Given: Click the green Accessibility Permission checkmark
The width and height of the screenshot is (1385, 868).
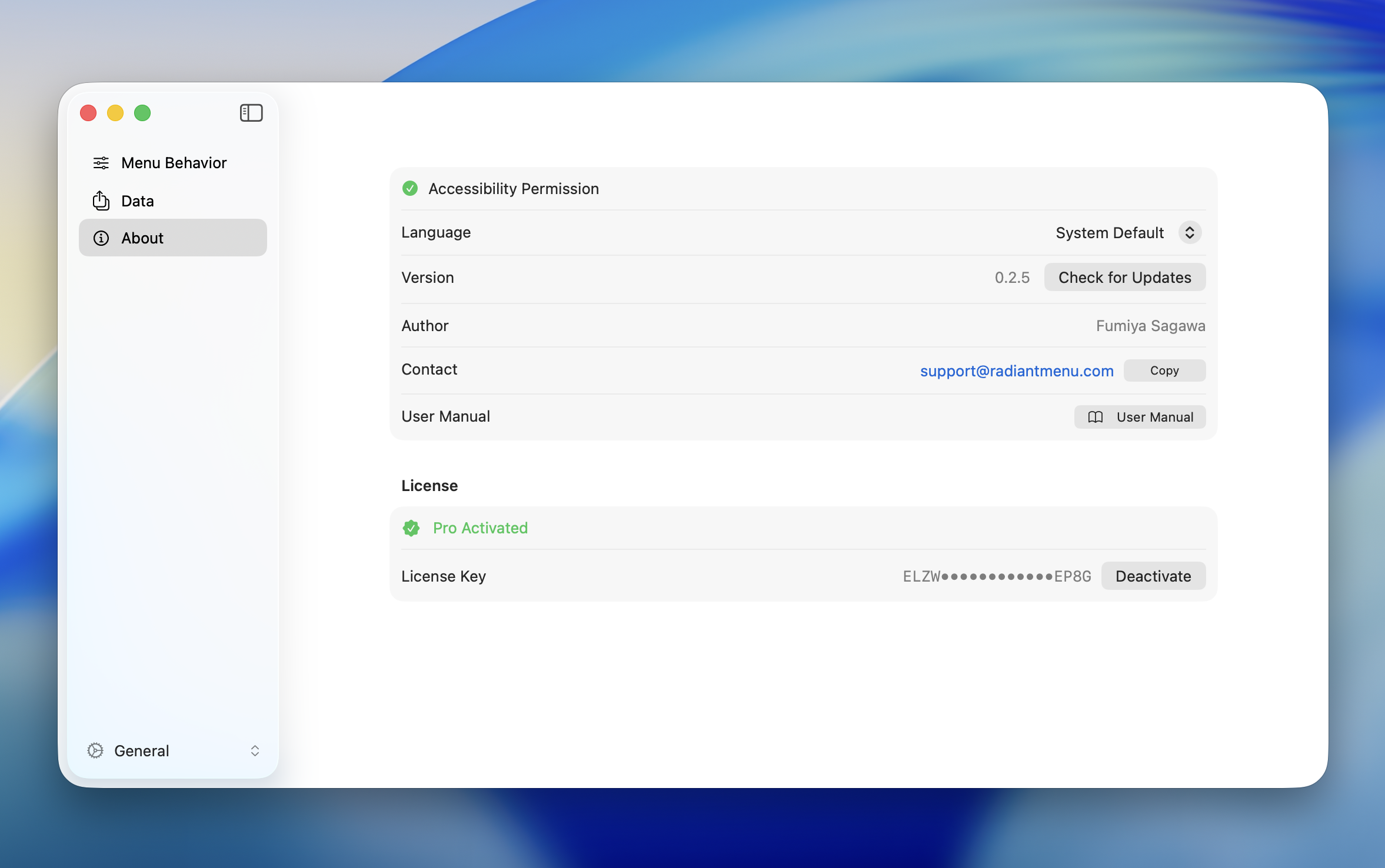Looking at the screenshot, I should pos(410,188).
